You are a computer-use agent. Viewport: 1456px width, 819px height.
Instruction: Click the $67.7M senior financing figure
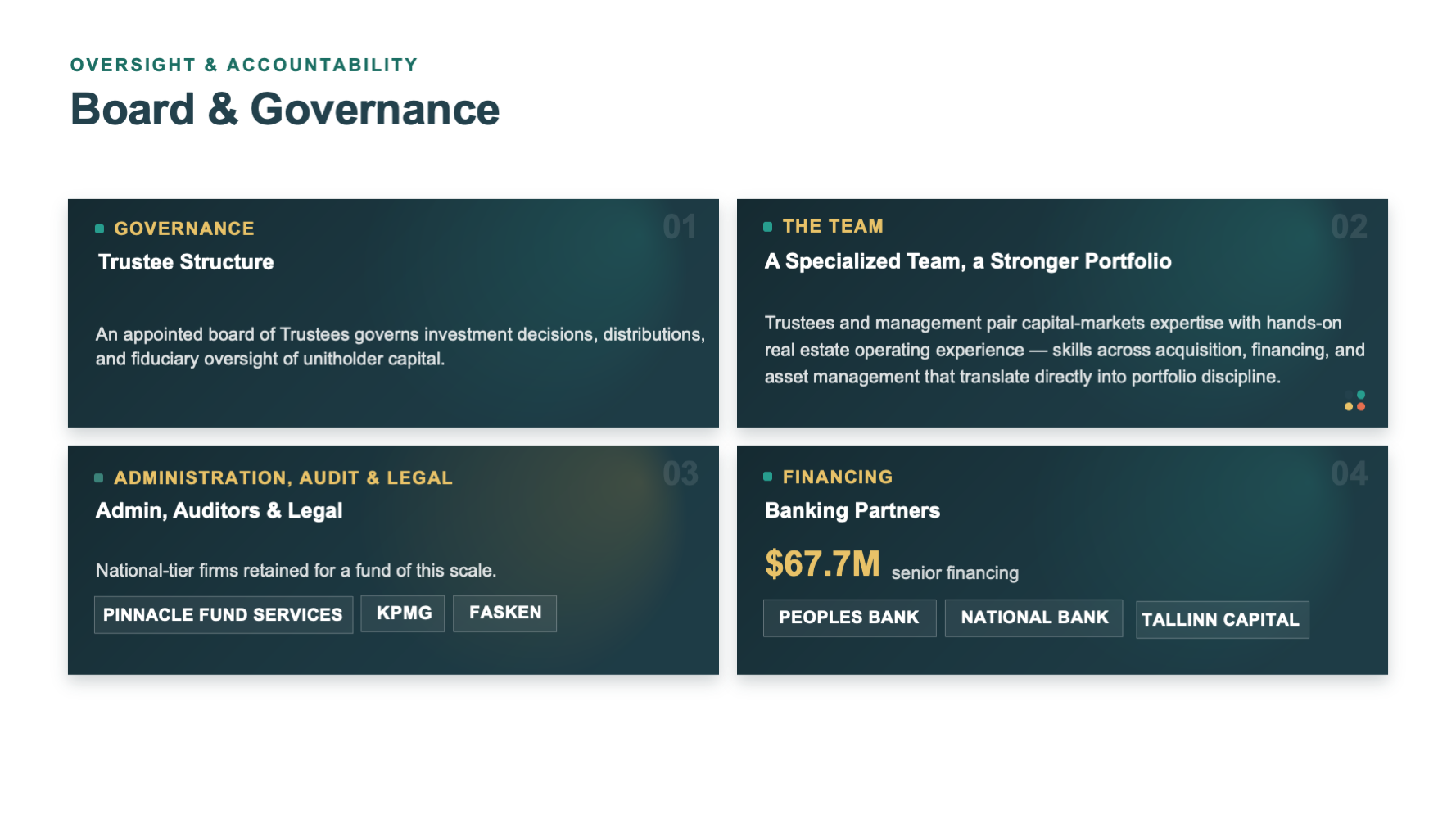coord(892,564)
